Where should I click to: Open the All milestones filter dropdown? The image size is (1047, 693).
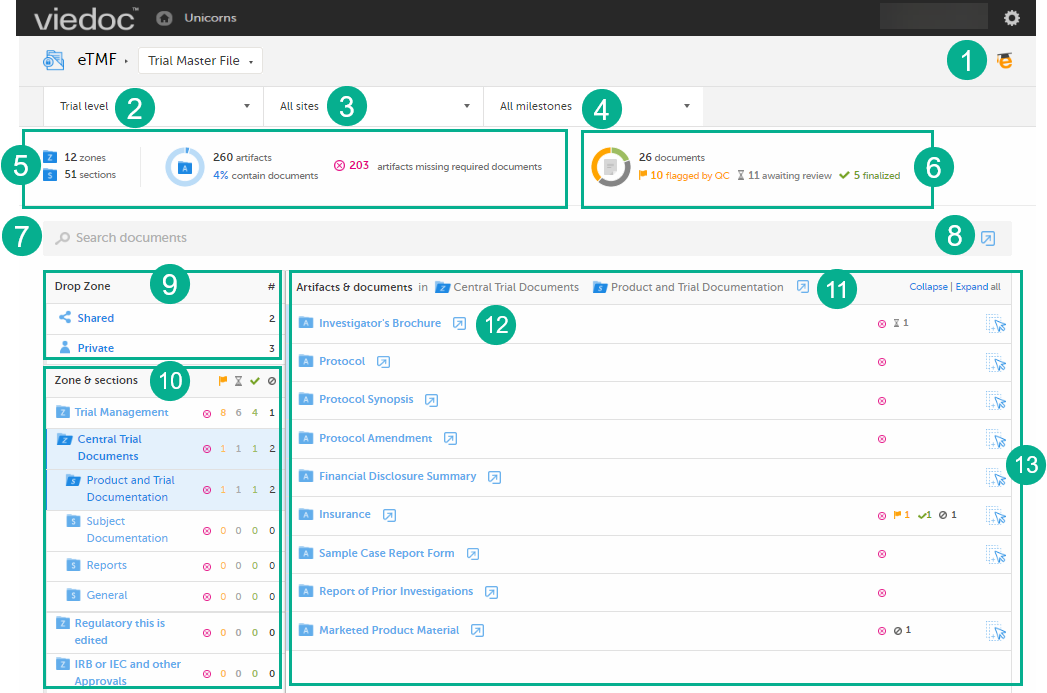point(594,106)
